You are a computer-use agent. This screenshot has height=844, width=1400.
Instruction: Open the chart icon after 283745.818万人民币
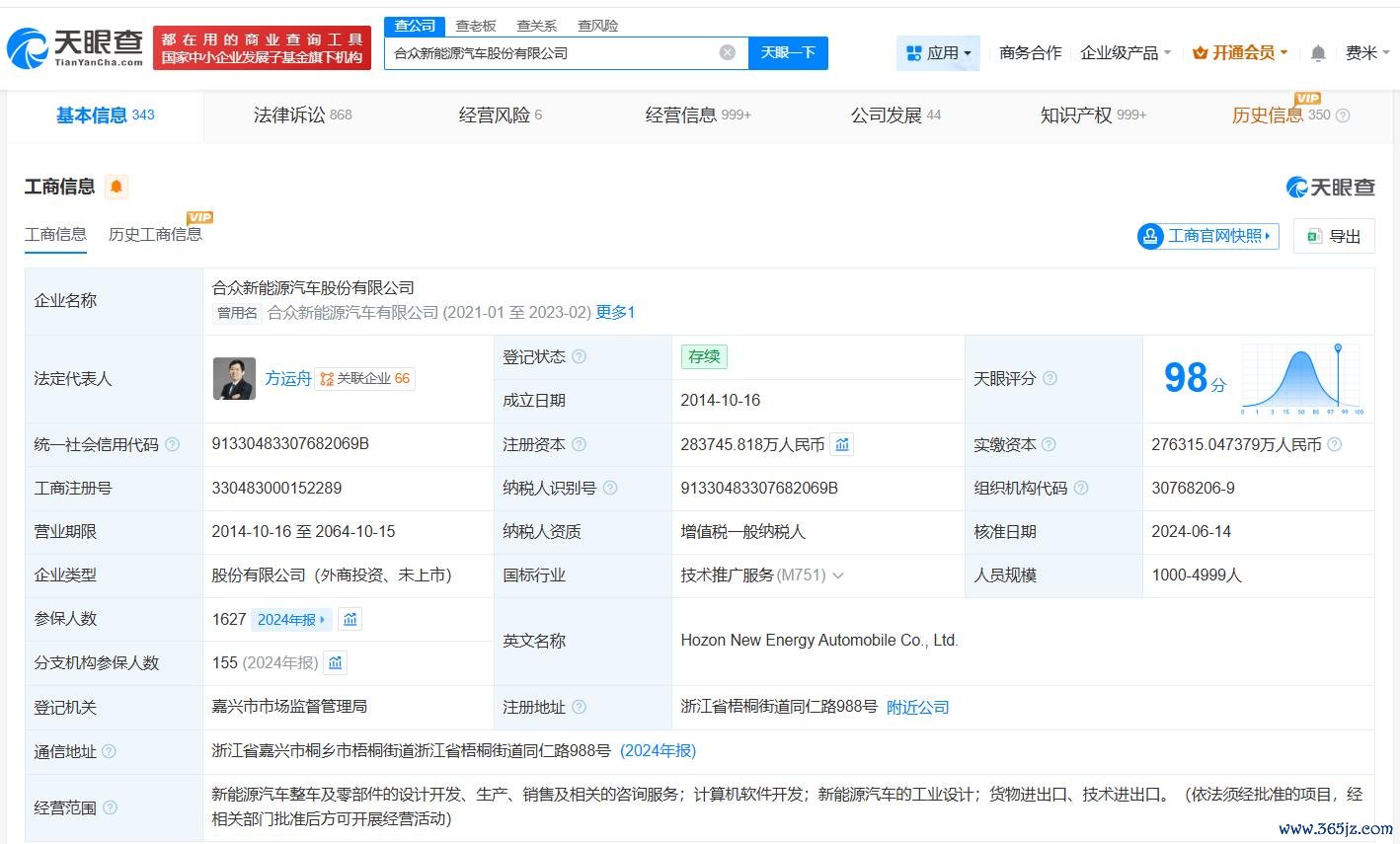coord(842,444)
